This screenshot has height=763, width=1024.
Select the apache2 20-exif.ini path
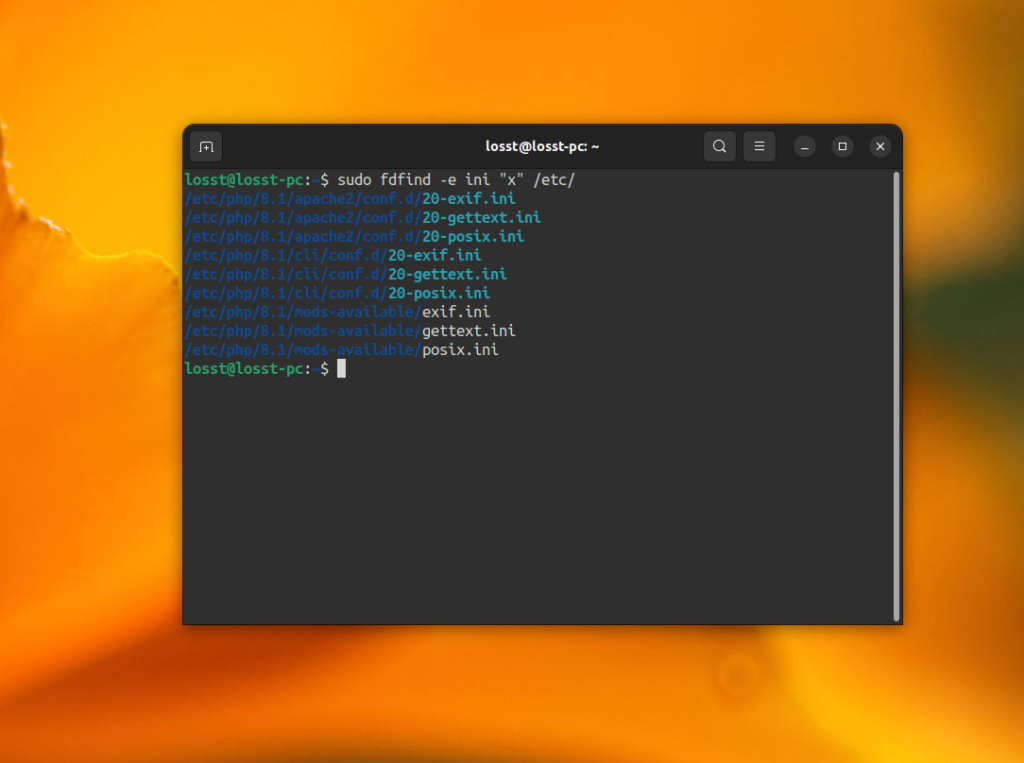349,198
